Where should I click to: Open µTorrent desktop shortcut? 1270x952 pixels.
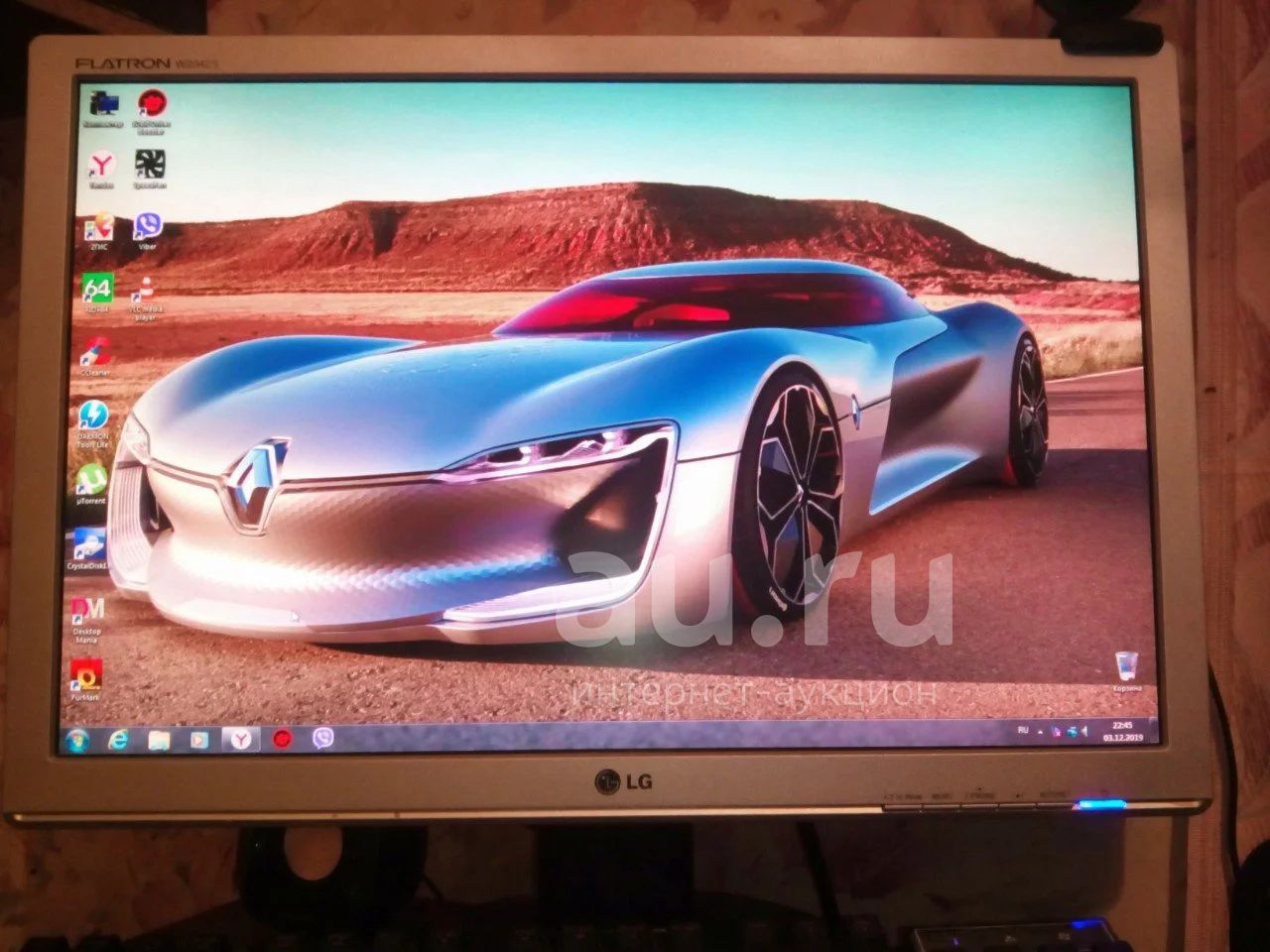[92, 487]
